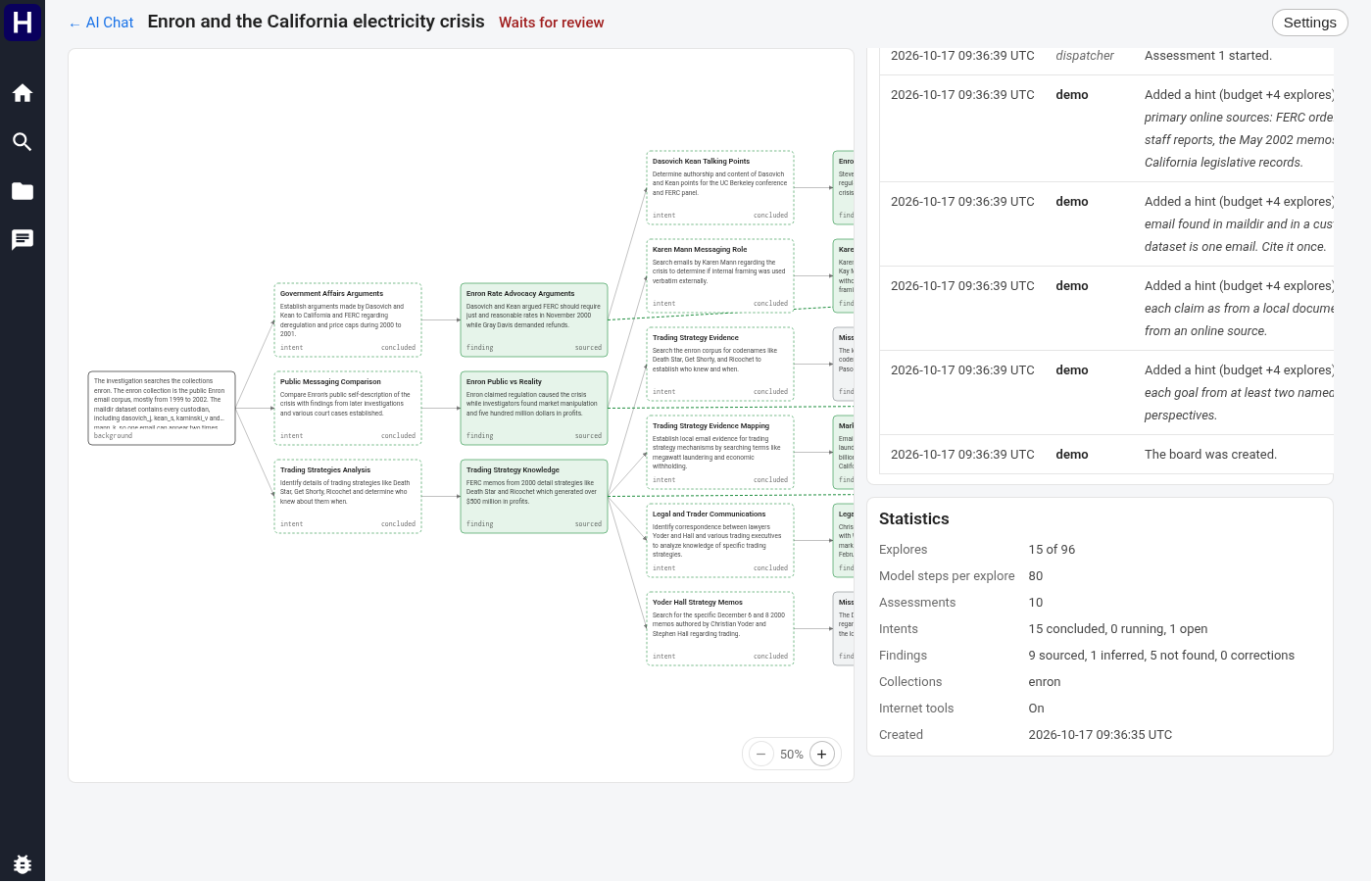Screen dimensions: 1372x882
Task: Zoom out the board with the minus button
Action: coord(761,755)
